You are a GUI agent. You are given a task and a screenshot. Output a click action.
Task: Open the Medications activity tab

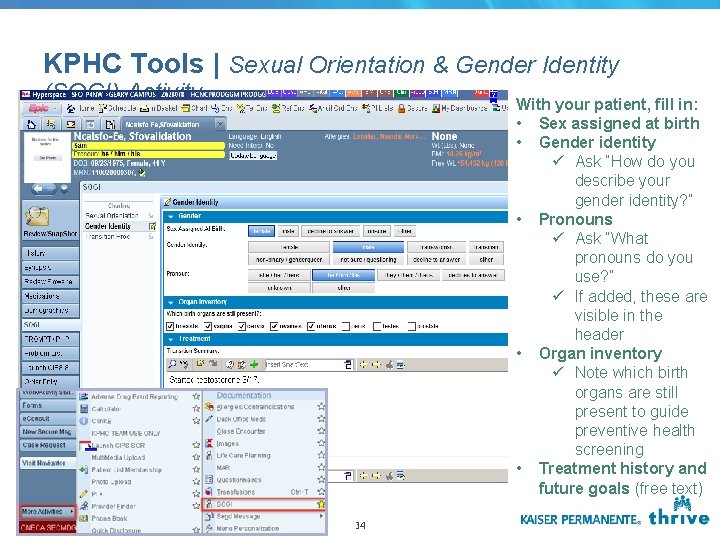click(50, 296)
